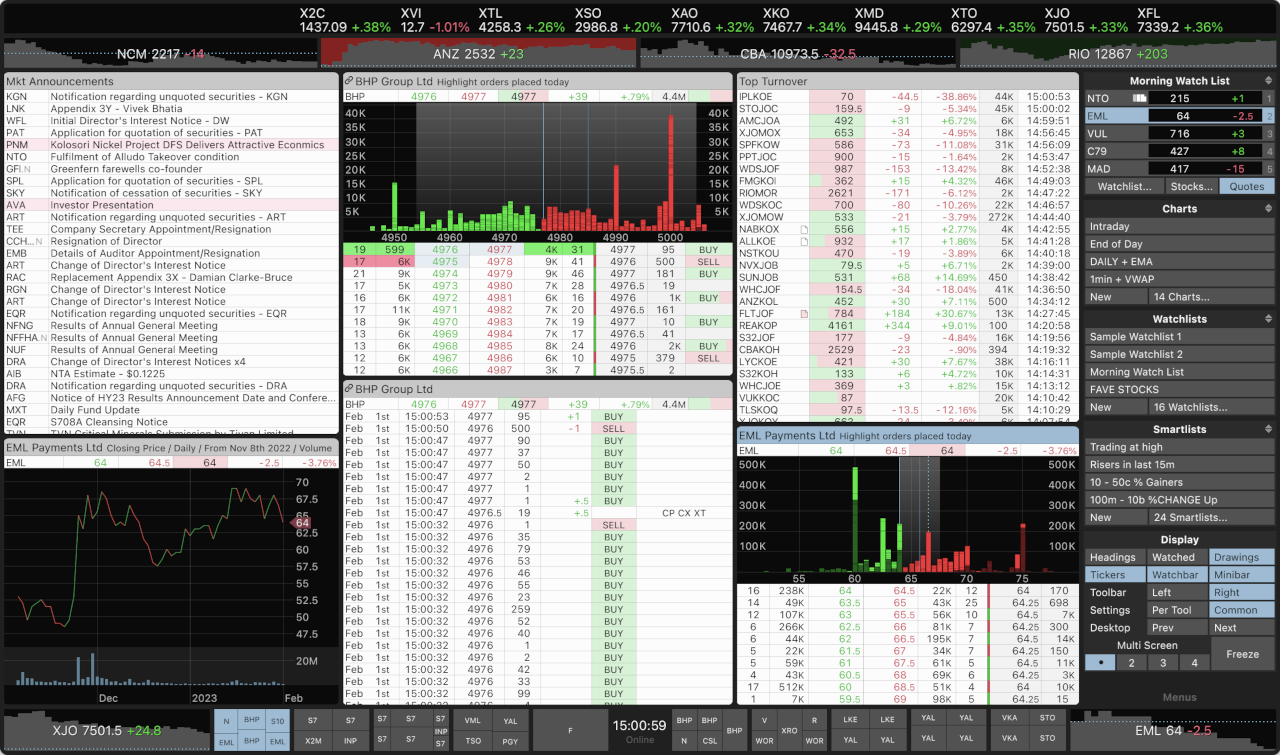Screen dimensions: 1280x755
Task: Open the 16 Watchlists... list
Action: 1211,407
